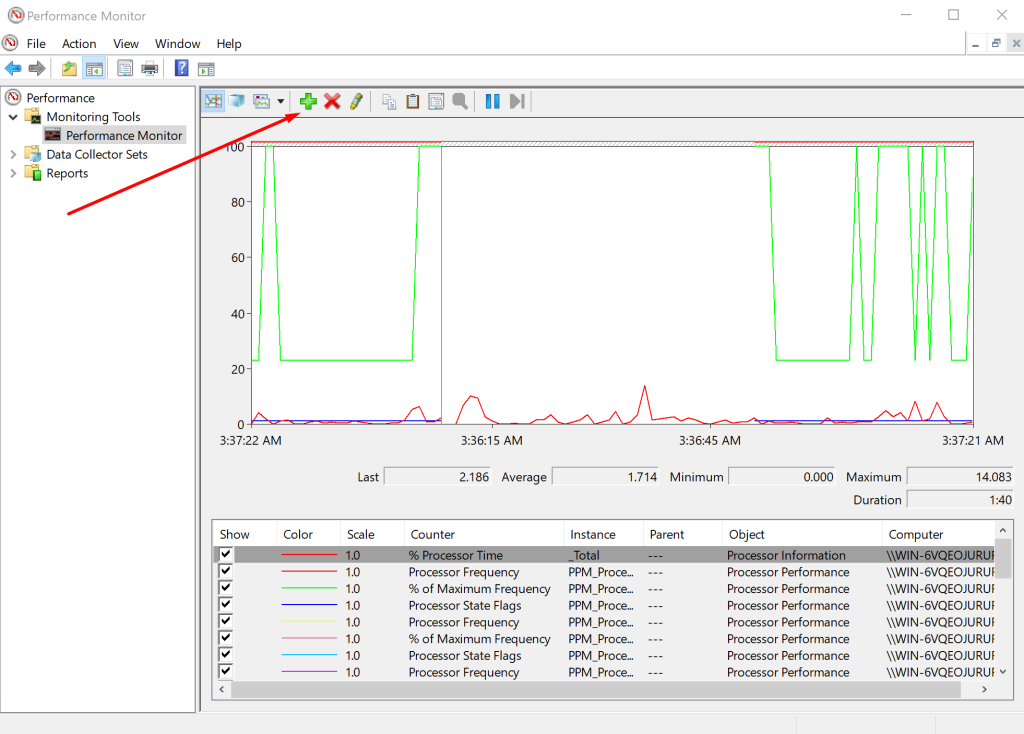Click the Show column header

(x=245, y=534)
